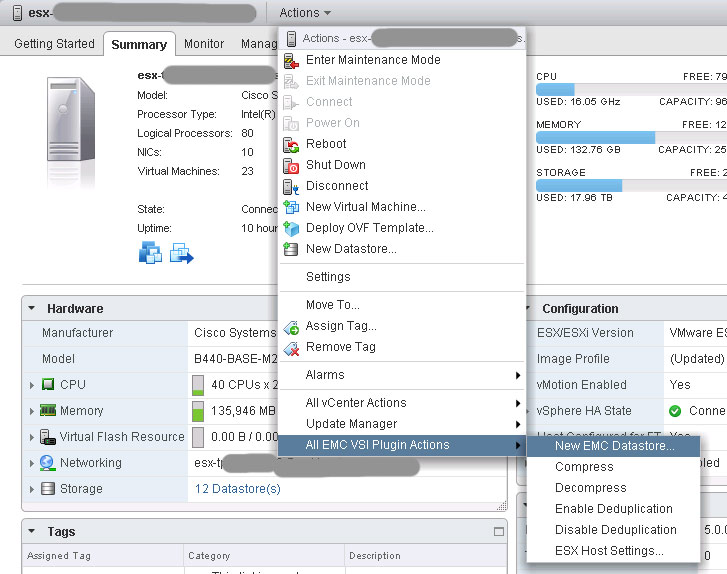Select Disconnect in Actions menu
This screenshot has height=574, width=727.
pos(402,186)
